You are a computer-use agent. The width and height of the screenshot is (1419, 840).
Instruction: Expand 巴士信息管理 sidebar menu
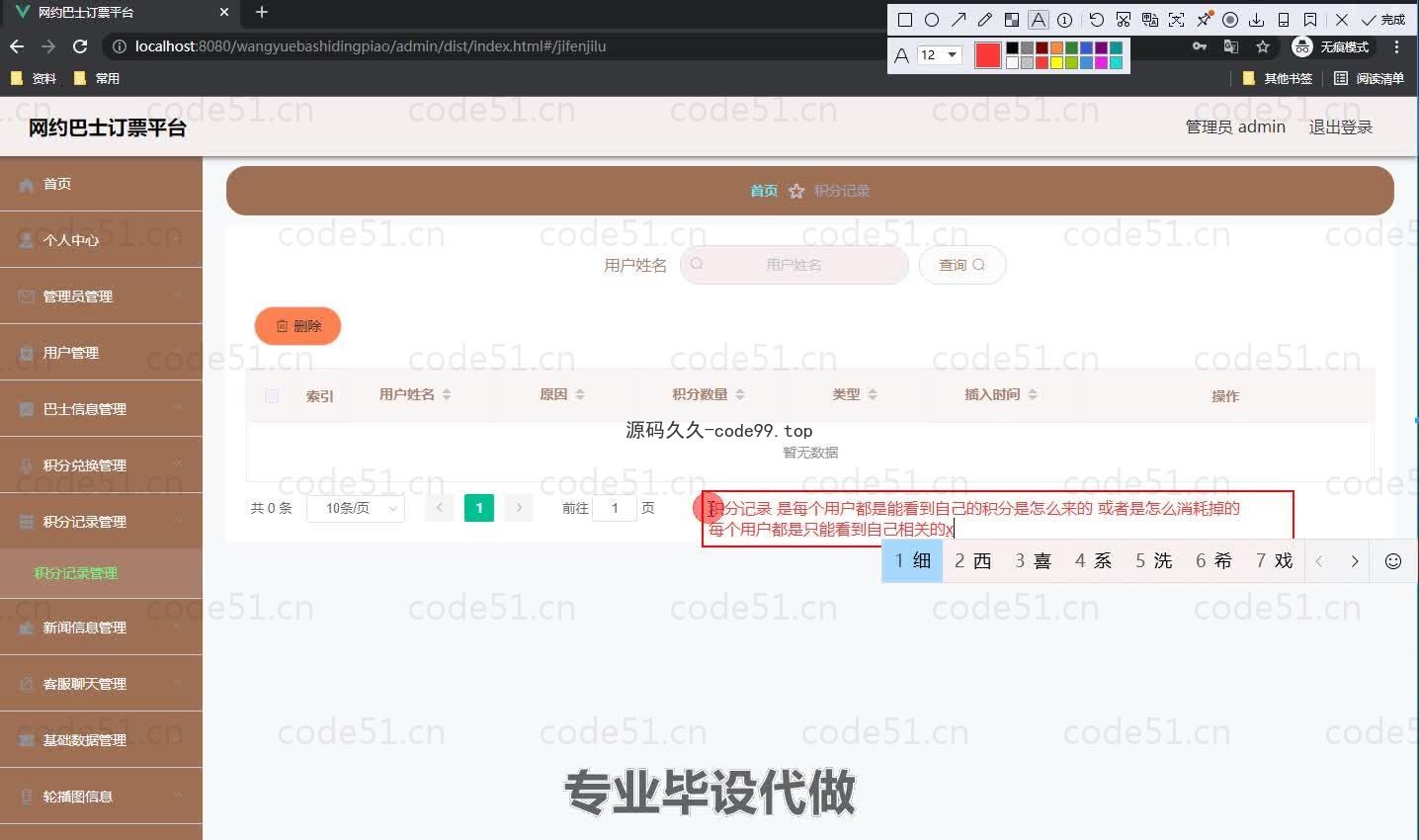click(x=101, y=409)
